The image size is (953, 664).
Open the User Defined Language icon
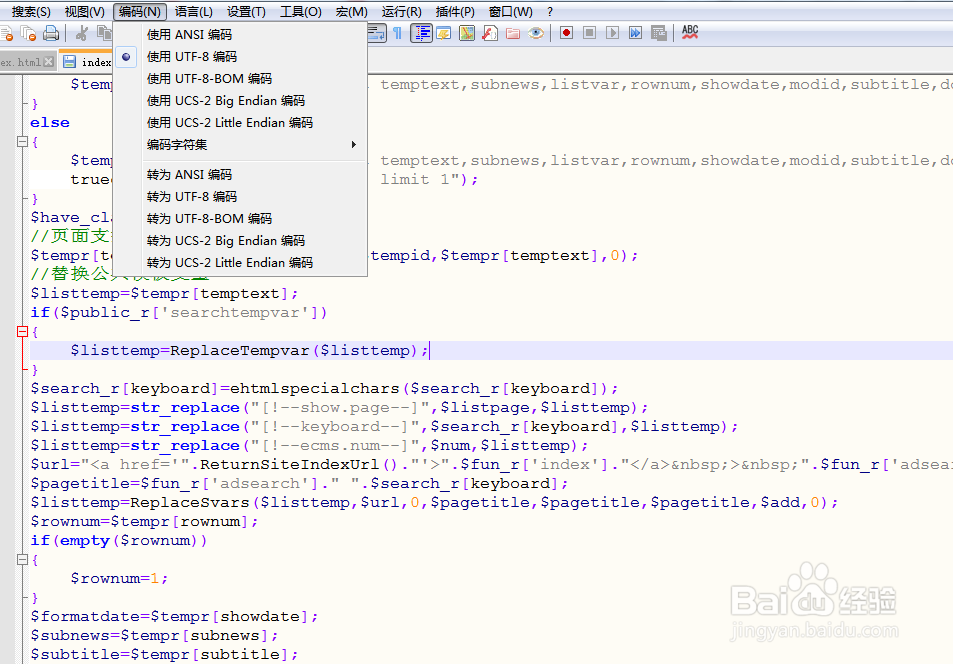[444, 33]
